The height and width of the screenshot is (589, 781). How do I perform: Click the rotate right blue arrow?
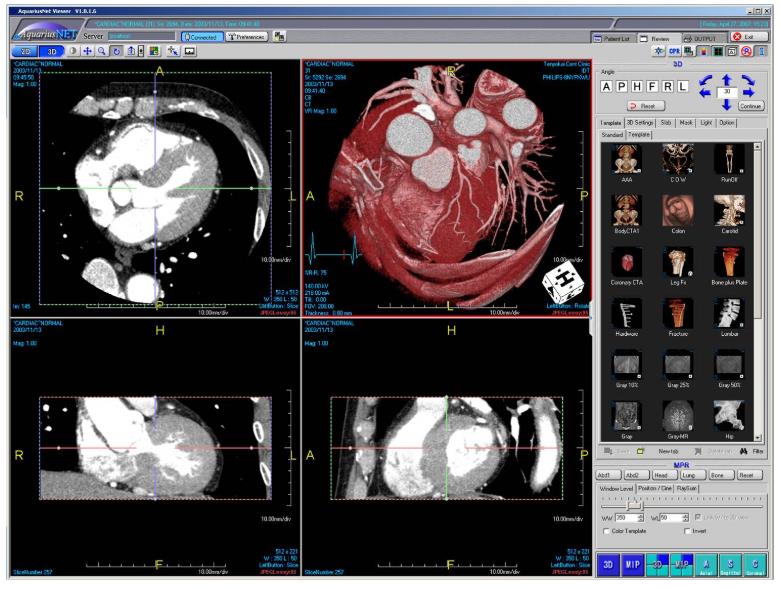(x=749, y=90)
